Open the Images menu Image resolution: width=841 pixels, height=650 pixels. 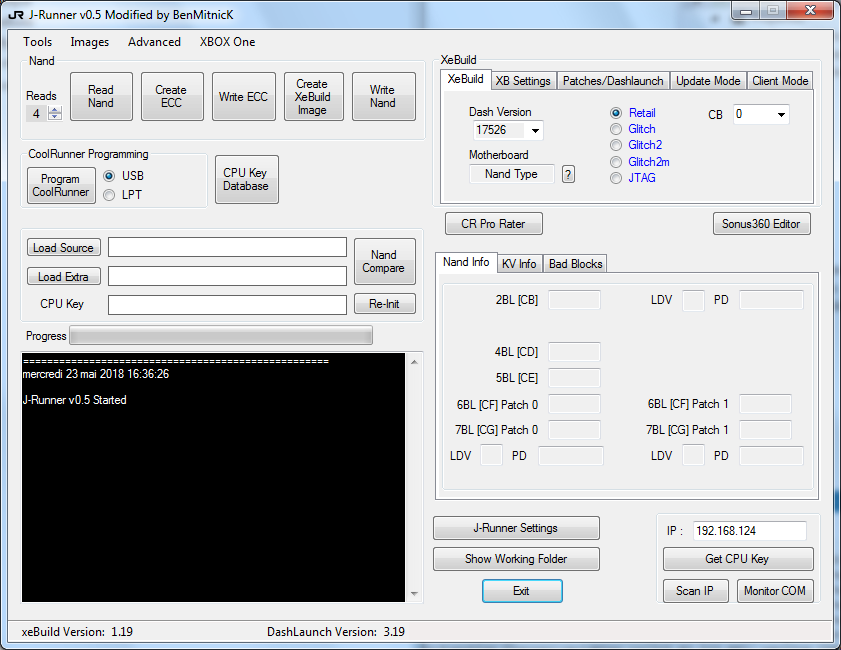(90, 42)
